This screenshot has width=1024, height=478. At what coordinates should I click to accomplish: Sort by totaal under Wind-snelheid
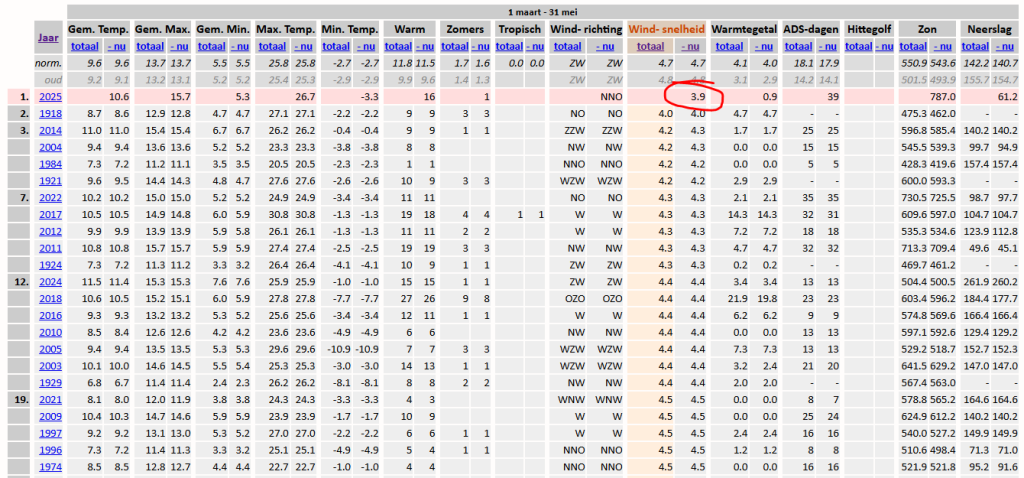pyautogui.click(x=650, y=46)
